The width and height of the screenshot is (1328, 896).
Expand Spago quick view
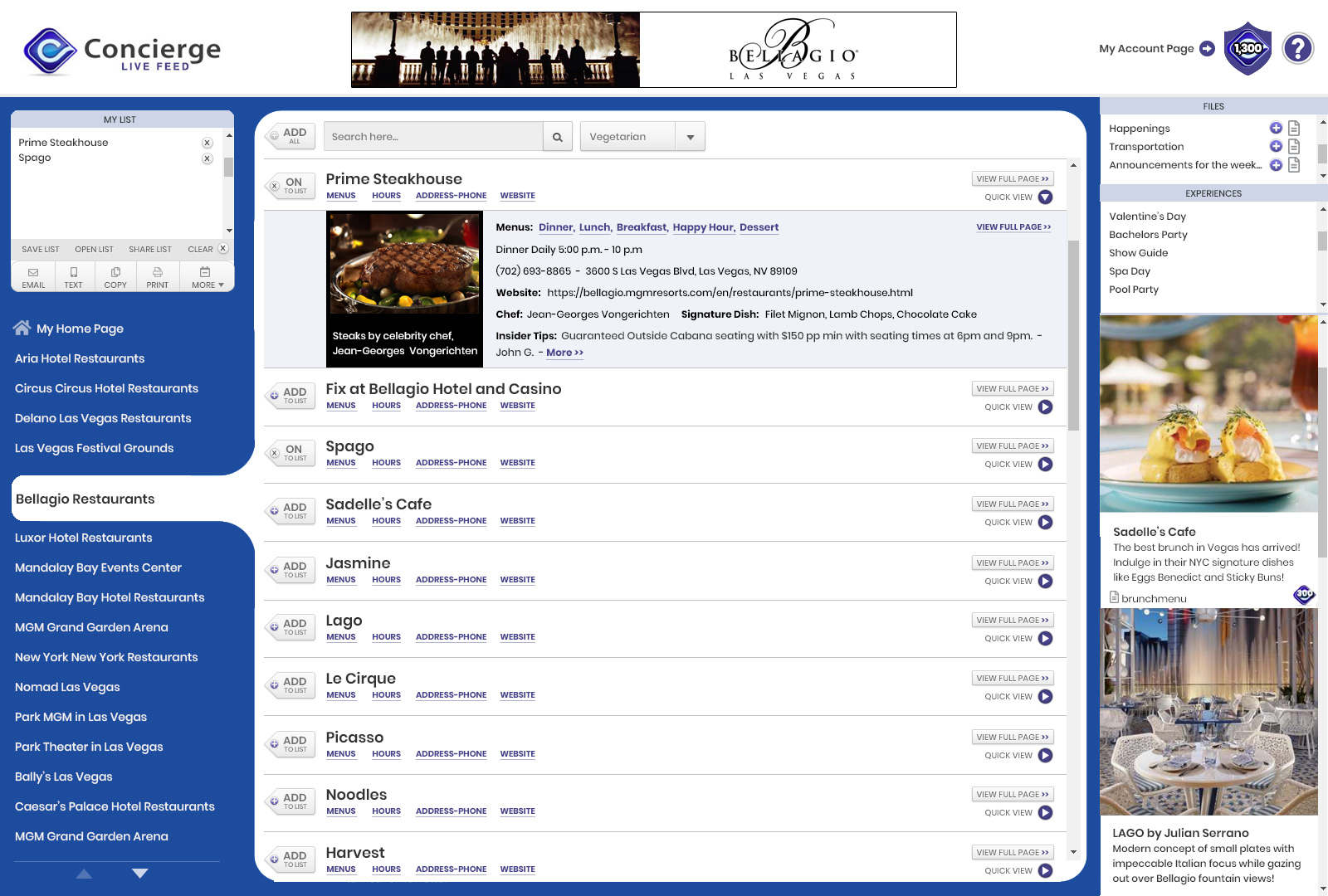[1045, 465]
